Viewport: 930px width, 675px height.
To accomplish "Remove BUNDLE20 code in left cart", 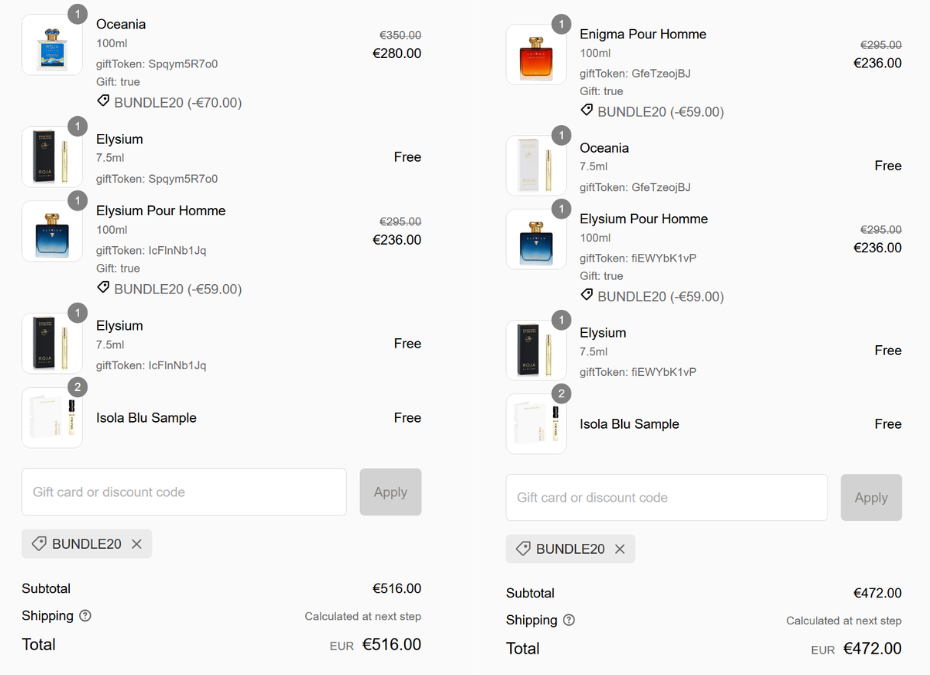I will (x=137, y=544).
